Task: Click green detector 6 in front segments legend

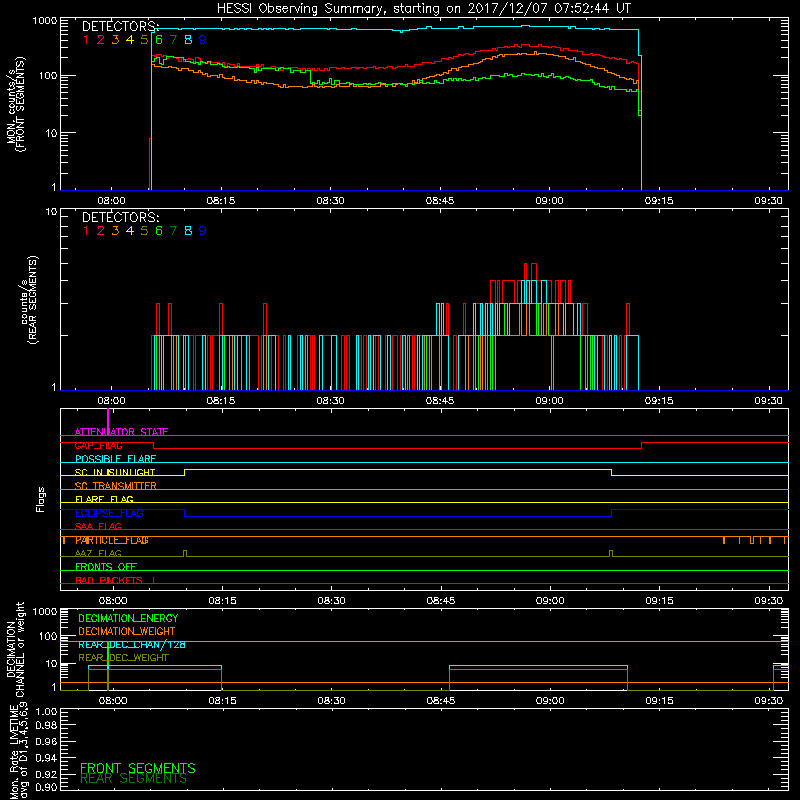Action: tap(159, 40)
